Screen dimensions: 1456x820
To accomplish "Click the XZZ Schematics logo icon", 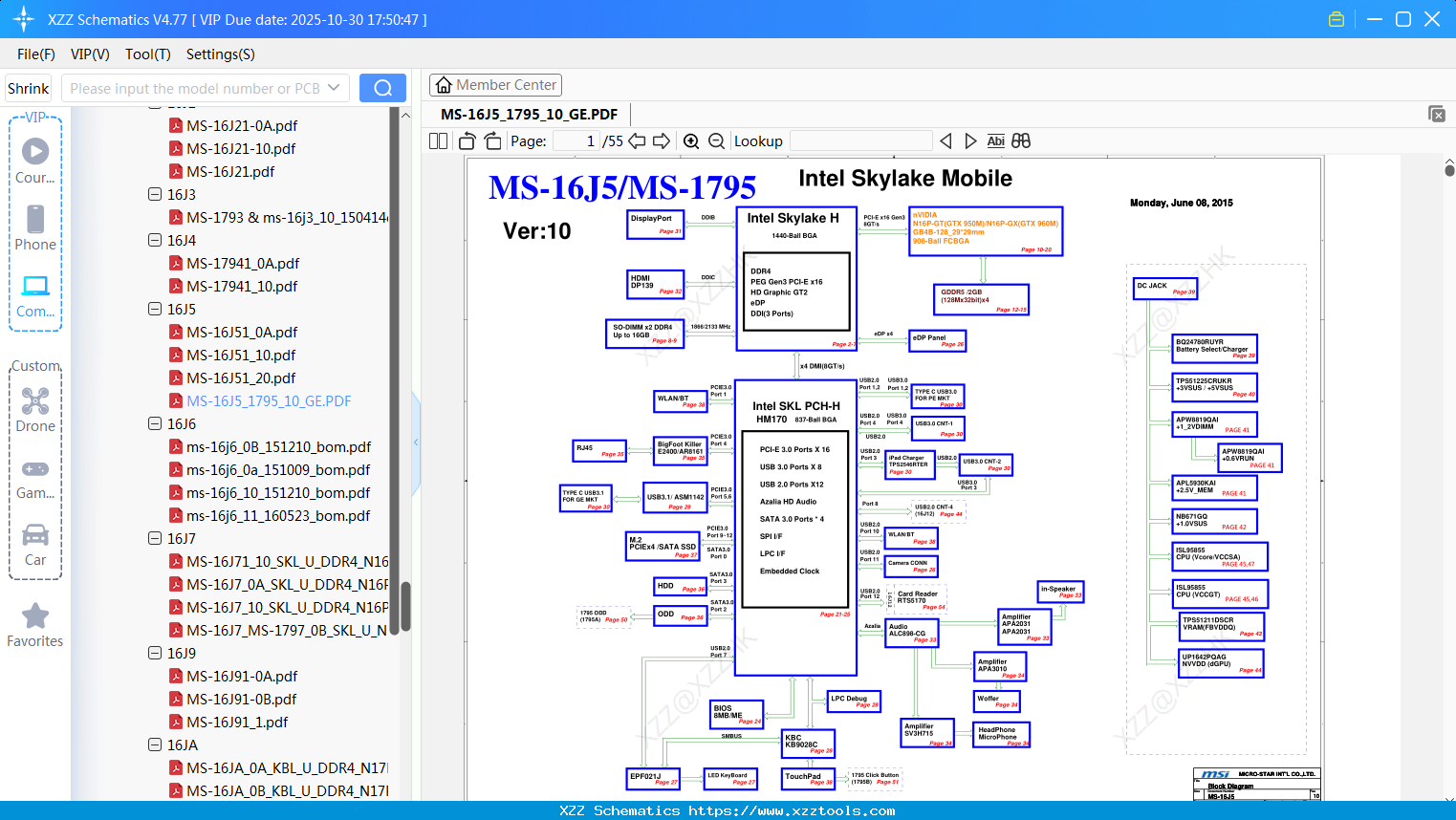I will (x=24, y=19).
